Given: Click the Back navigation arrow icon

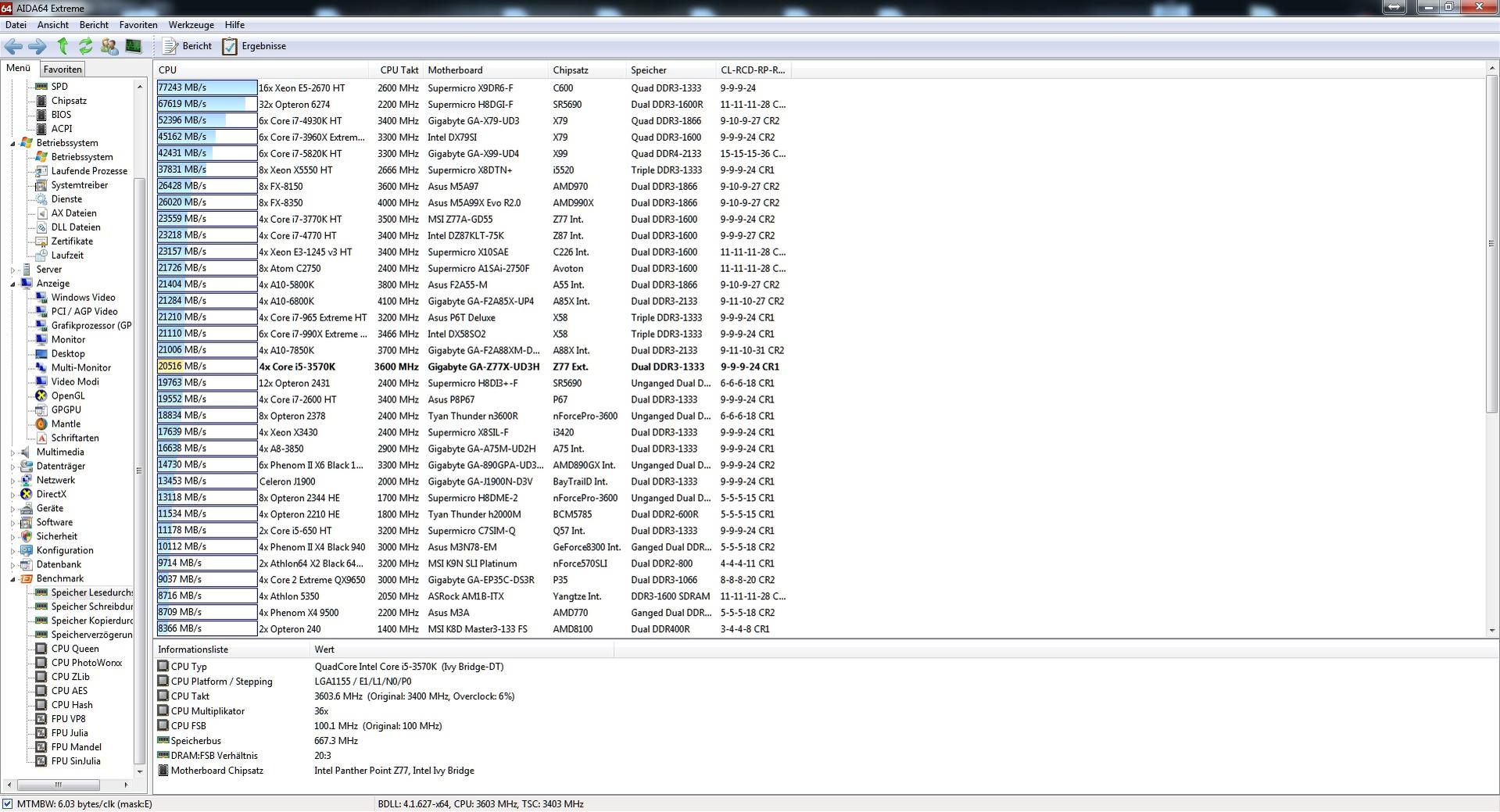Looking at the screenshot, I should 14,46.
